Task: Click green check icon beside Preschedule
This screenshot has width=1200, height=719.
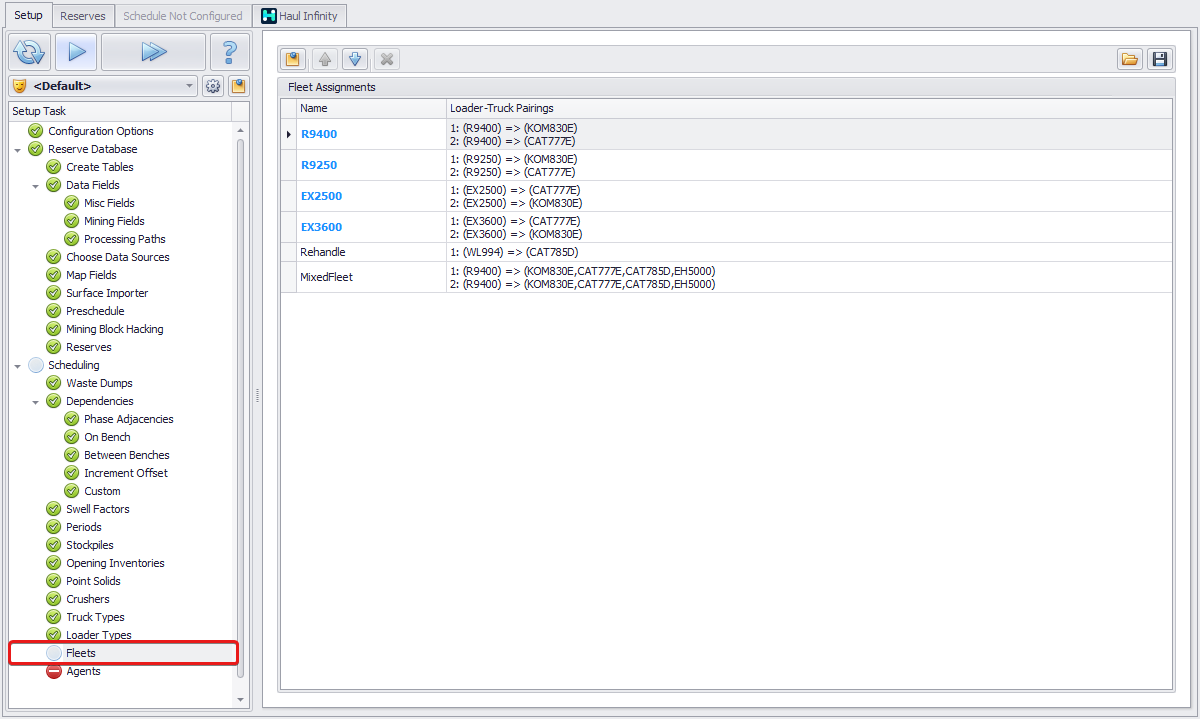Action: click(54, 311)
